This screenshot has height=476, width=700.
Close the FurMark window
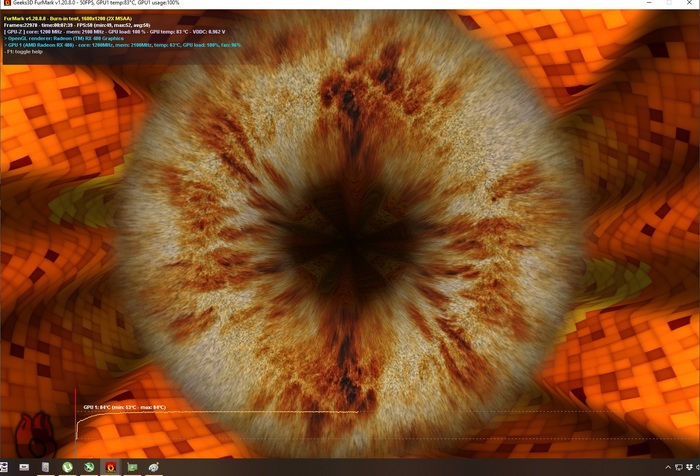point(689,3)
